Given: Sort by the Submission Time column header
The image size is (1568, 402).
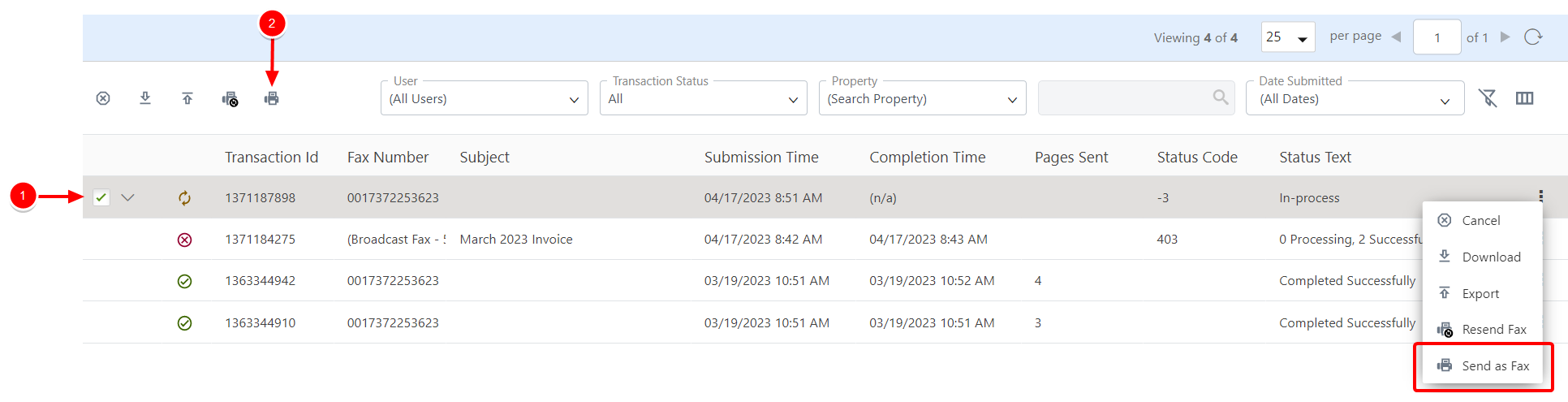Looking at the screenshot, I should [760, 158].
